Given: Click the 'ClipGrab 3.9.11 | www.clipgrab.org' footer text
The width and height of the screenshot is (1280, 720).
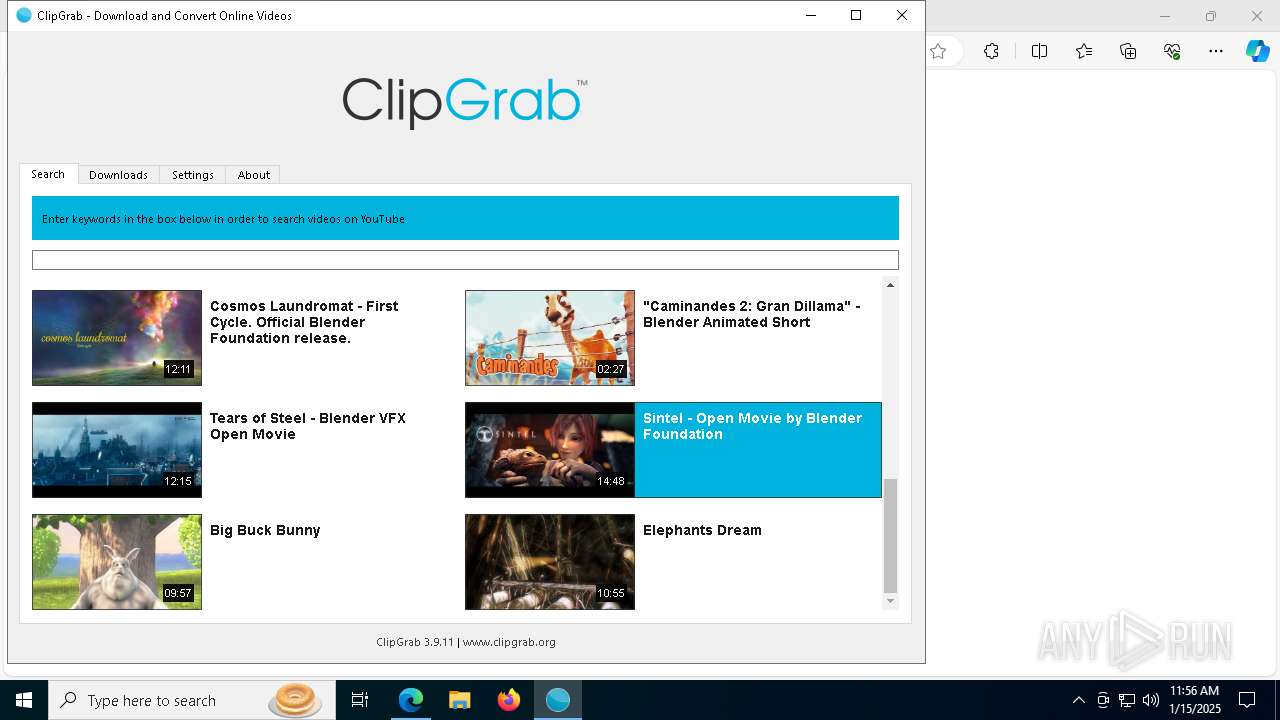Looking at the screenshot, I should tap(466, 642).
